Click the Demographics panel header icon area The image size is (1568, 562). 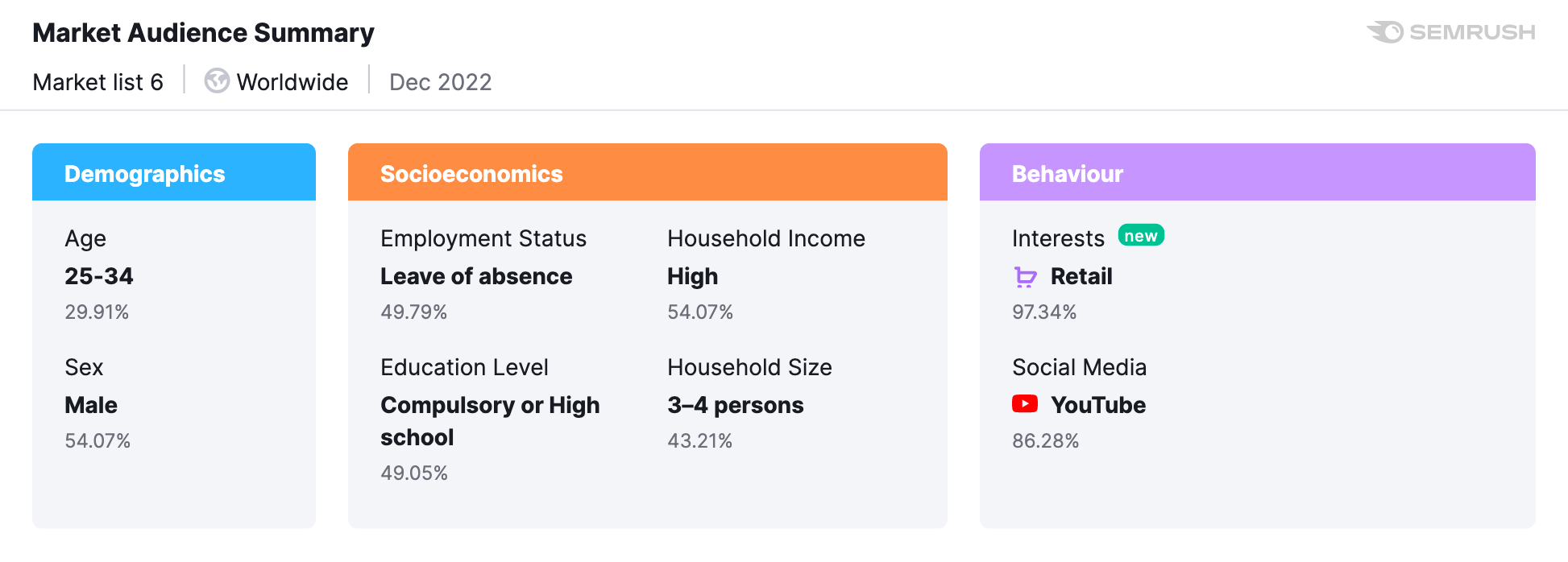pyautogui.click(x=144, y=173)
